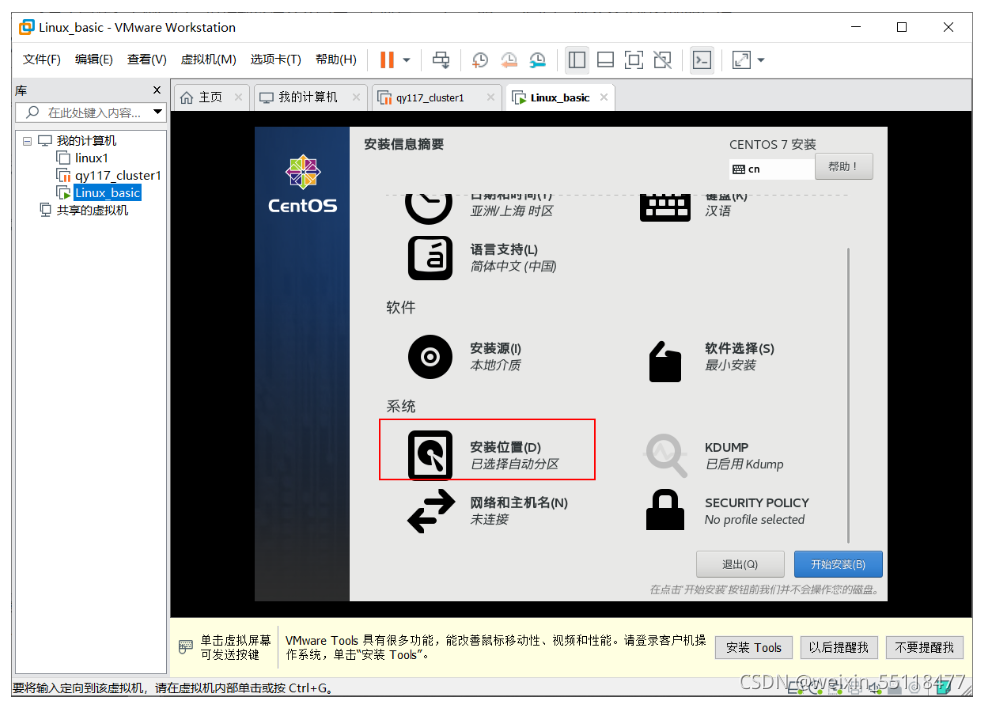Viewport: 981px width, 702px height.
Task: Open the 文件(F) menu
Action: pos(42,59)
